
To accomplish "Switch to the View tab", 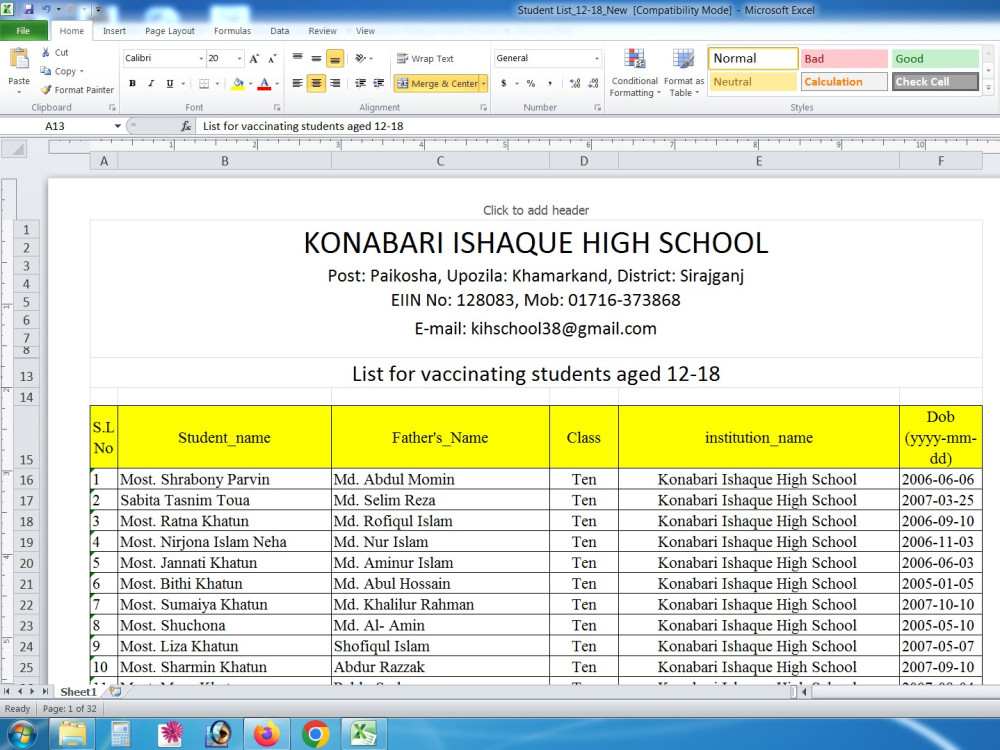I will pyautogui.click(x=365, y=31).
